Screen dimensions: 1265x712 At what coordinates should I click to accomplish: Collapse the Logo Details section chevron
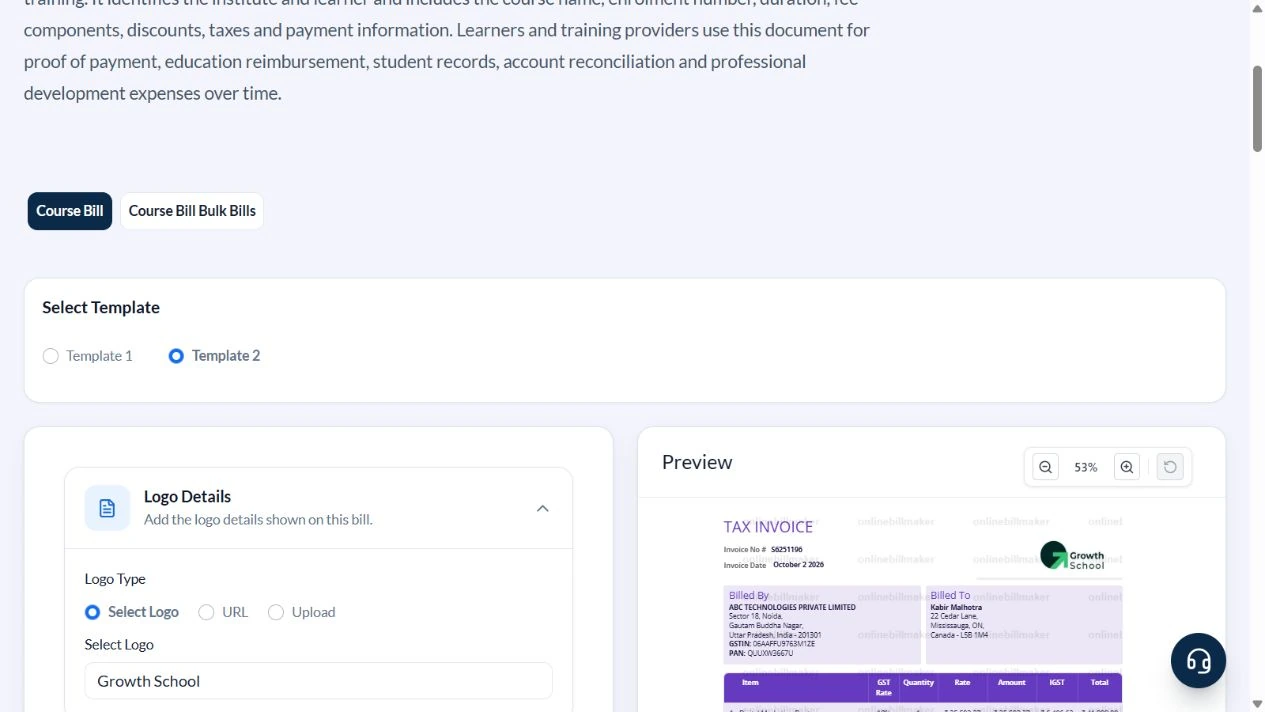tap(542, 508)
